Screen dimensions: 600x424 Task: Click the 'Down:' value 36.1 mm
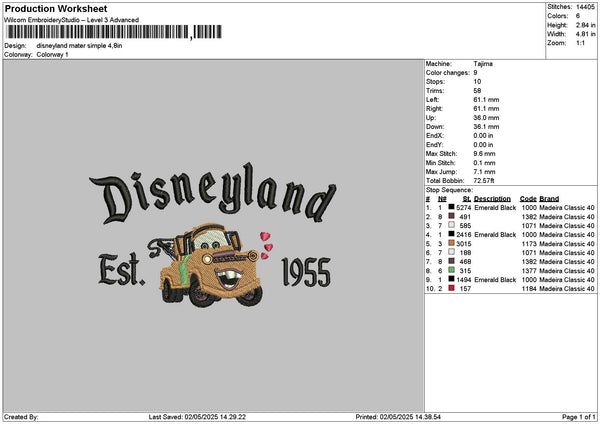486,127
